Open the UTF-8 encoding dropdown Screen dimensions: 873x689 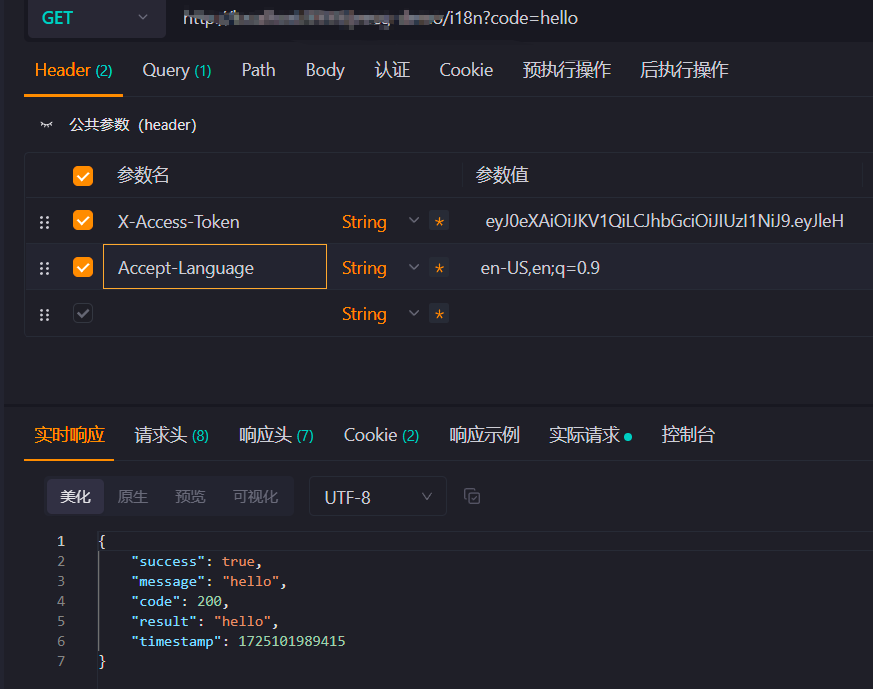coord(378,496)
